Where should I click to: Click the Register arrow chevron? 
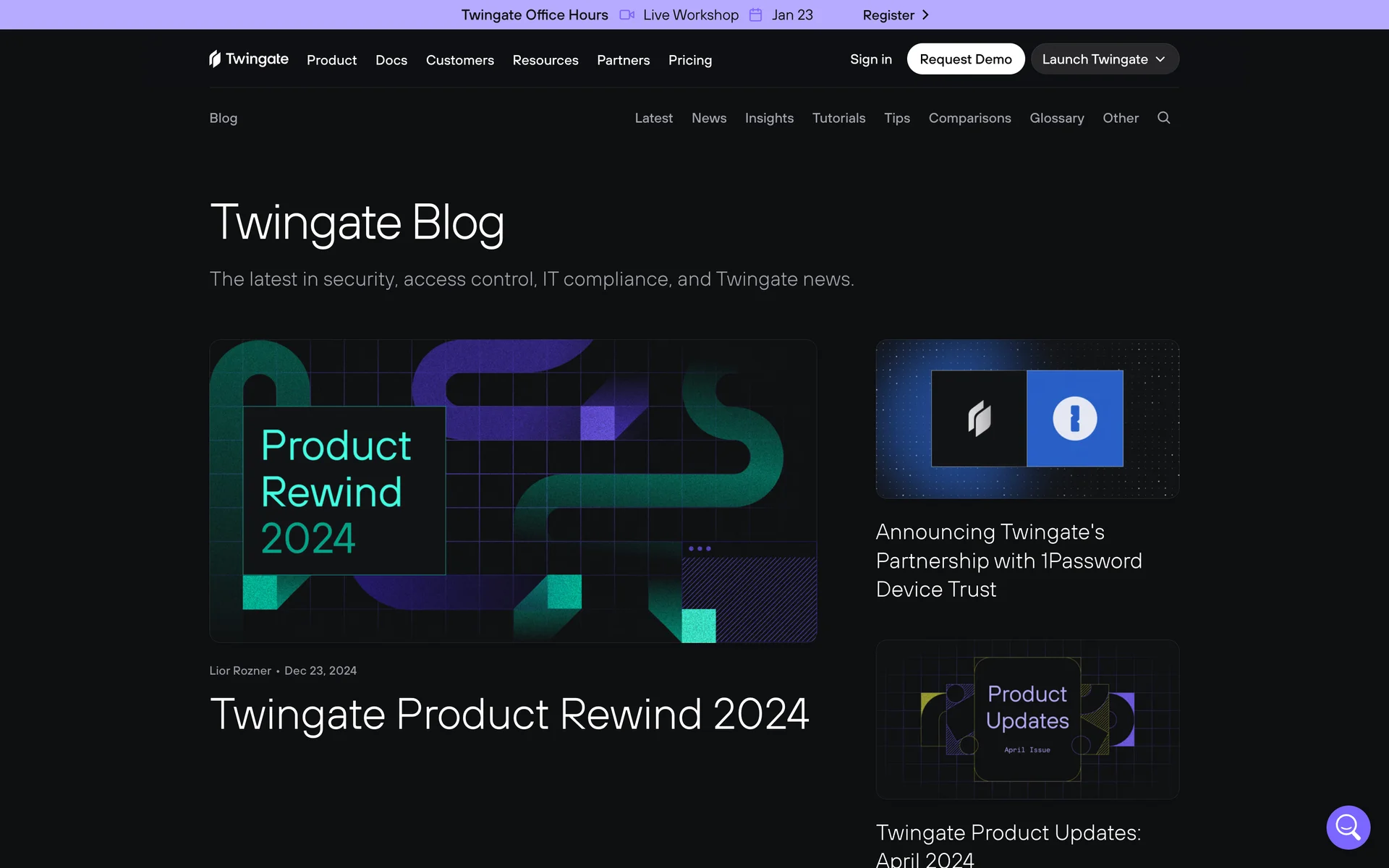(925, 15)
